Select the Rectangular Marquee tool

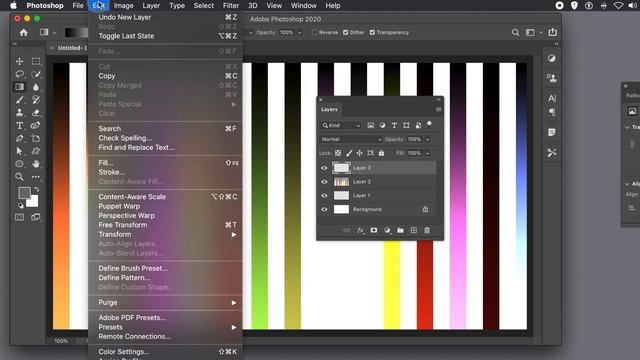click(x=36, y=61)
